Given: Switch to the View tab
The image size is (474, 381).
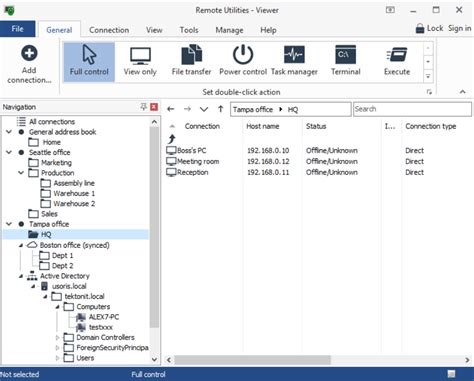Looking at the screenshot, I should point(154,30).
